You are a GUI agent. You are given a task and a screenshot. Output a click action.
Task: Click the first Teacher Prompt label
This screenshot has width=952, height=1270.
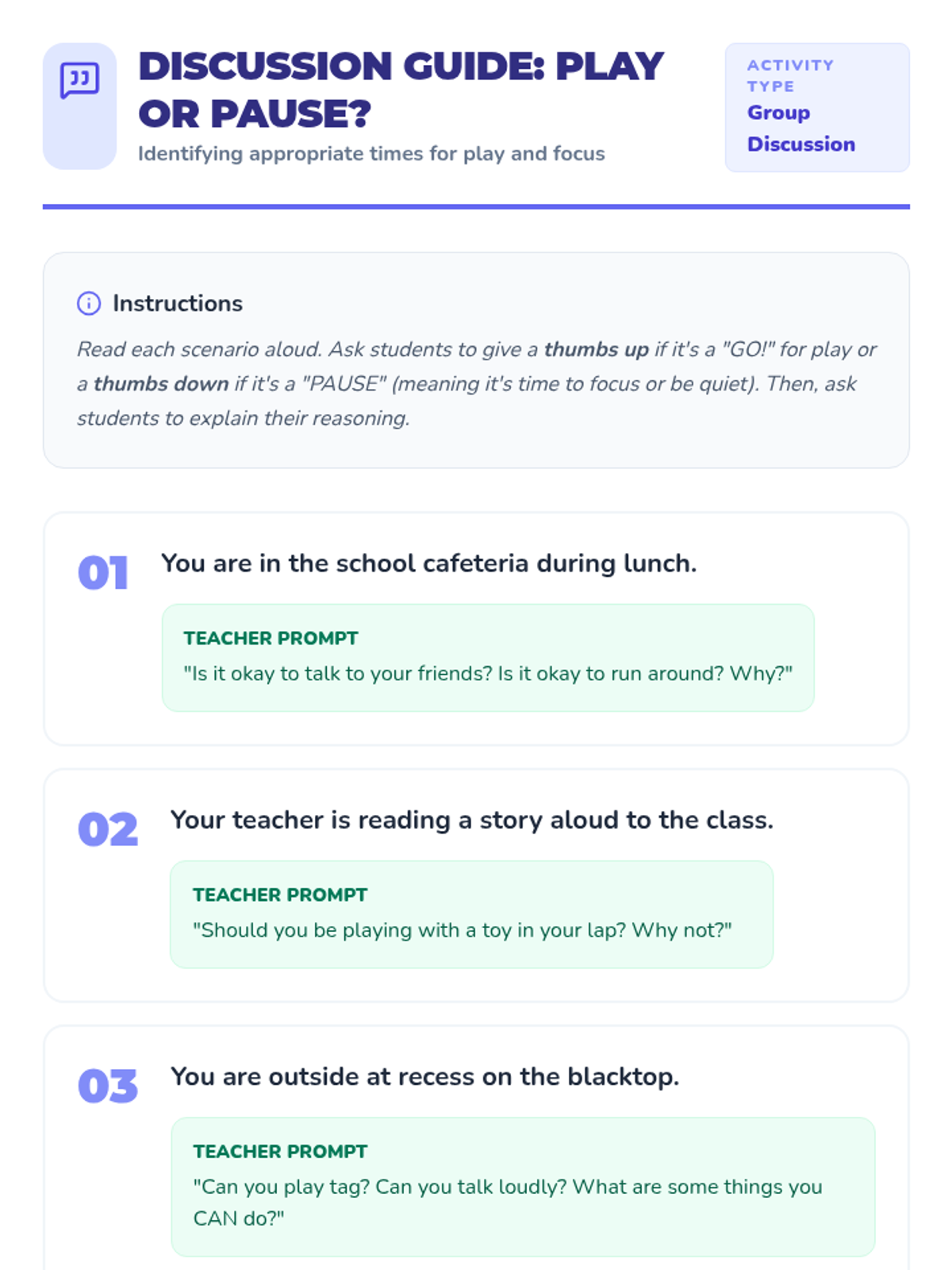click(x=271, y=638)
